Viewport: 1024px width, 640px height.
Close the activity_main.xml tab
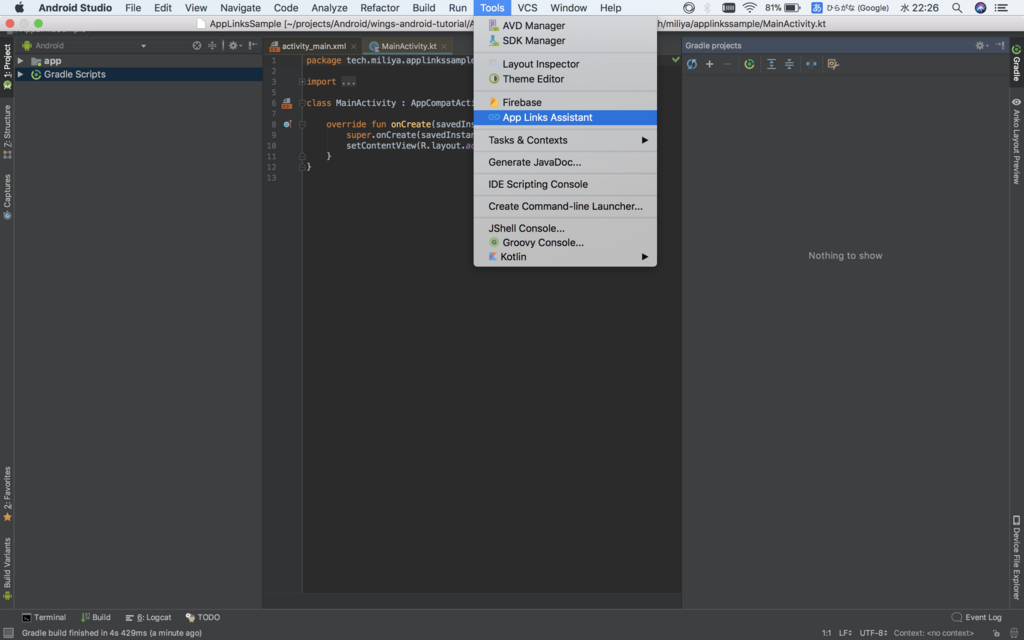(x=353, y=46)
